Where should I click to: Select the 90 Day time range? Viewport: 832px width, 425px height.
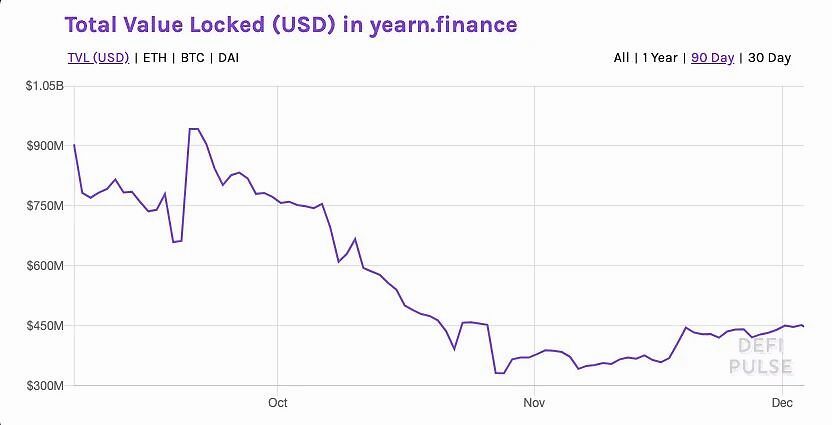(712, 58)
